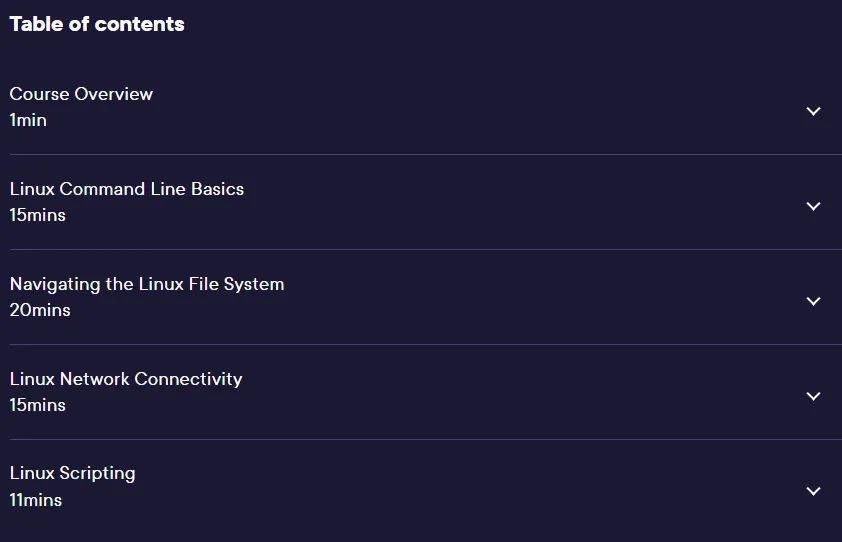The image size is (842, 542).
Task: Click the divider below Linux Command Line Basics
Action: click(426, 249)
